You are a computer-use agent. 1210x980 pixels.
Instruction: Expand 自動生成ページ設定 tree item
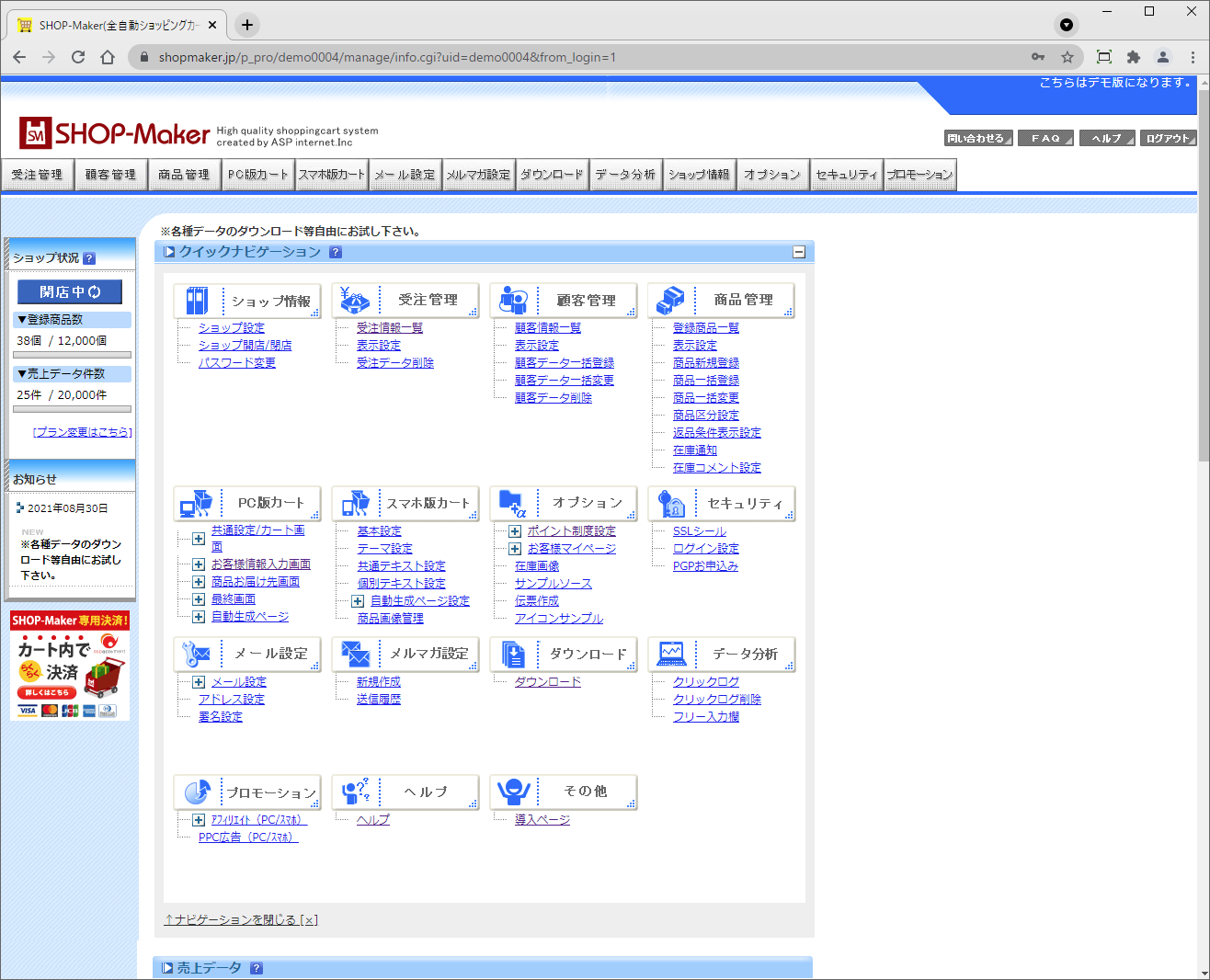coord(358,601)
